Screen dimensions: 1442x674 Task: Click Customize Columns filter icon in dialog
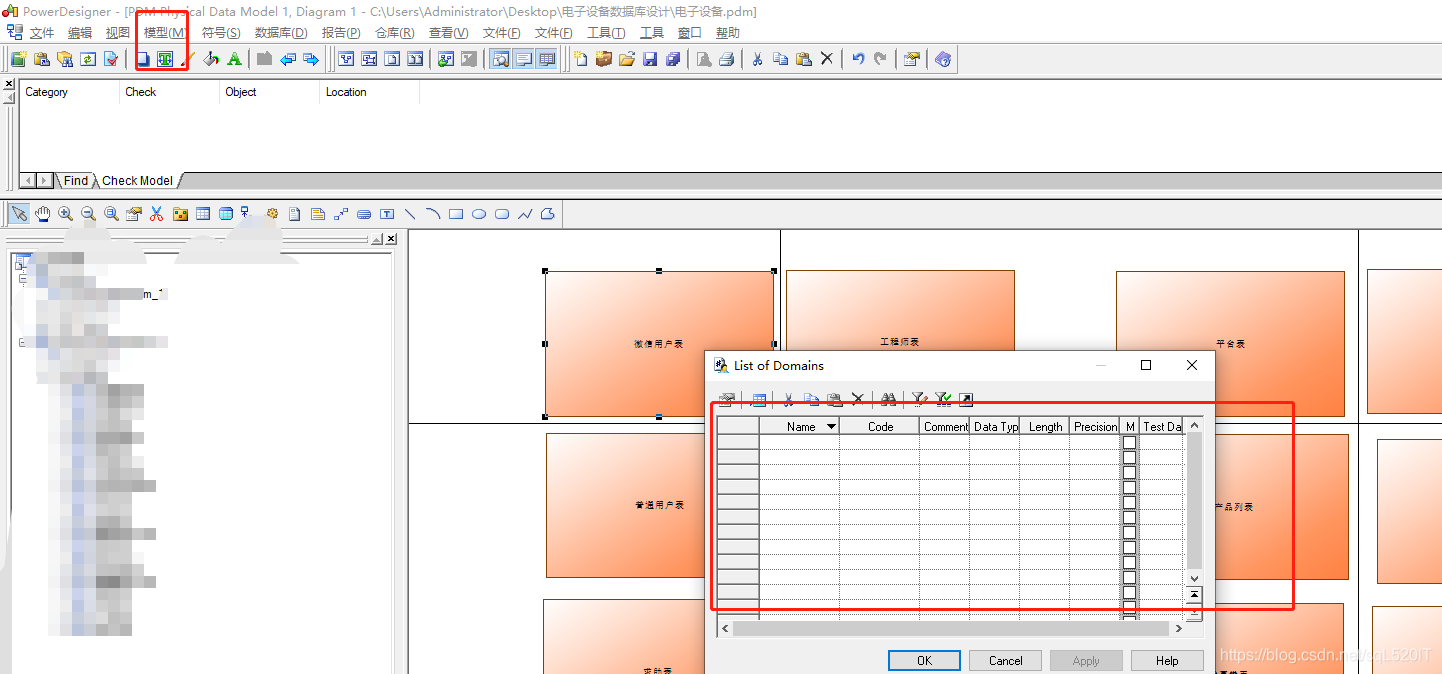[919, 400]
